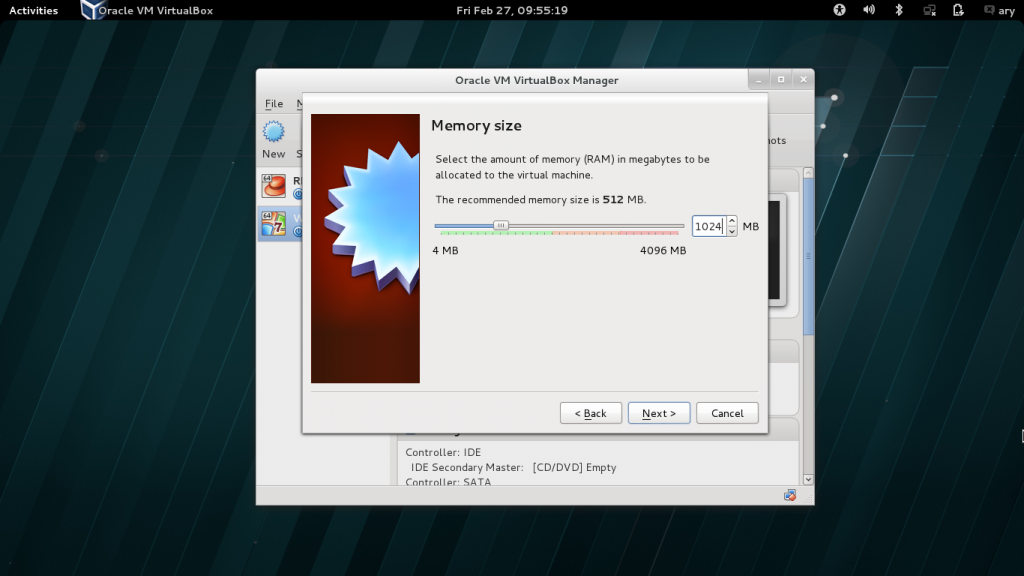Click 'Controller: IDE' text in details

coord(443,452)
